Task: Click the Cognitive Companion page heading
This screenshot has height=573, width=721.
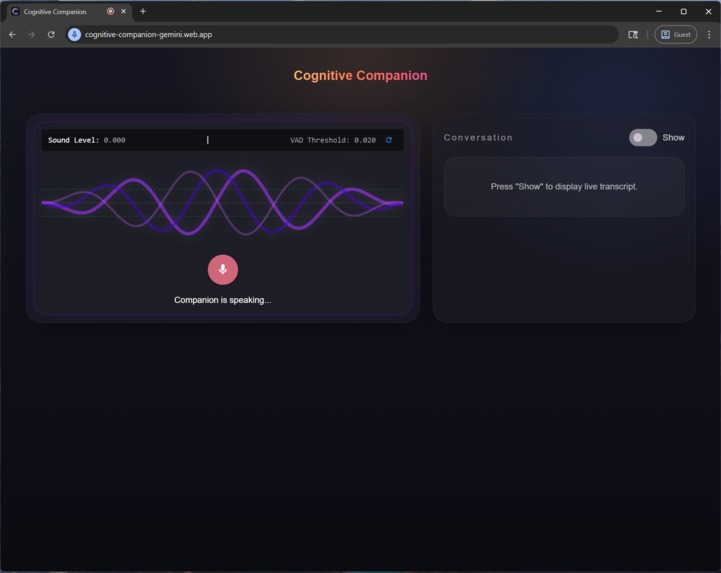Action: point(360,75)
